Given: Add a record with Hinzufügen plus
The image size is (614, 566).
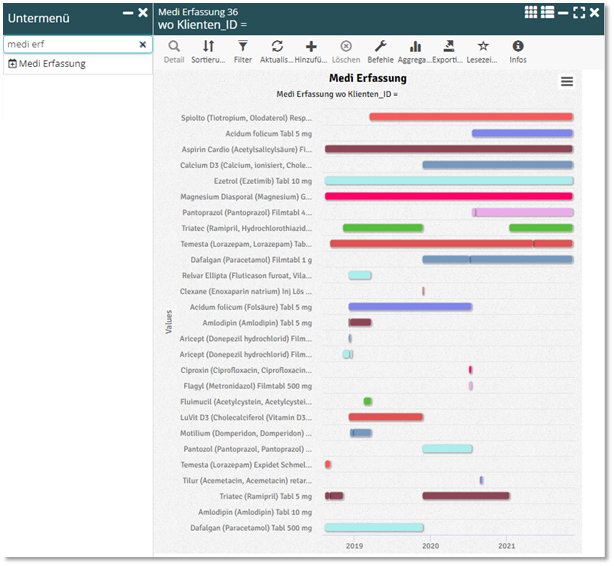Looking at the screenshot, I should coord(311,47).
